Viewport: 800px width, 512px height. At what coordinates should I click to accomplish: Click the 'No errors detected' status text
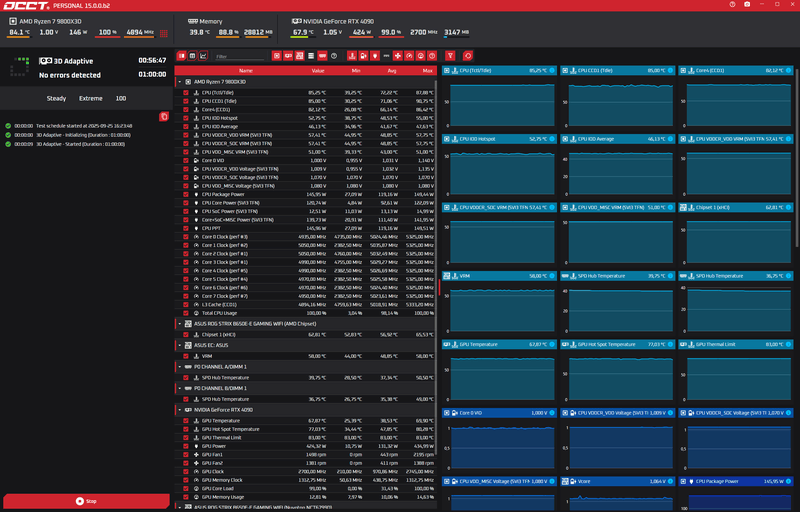click(70, 75)
